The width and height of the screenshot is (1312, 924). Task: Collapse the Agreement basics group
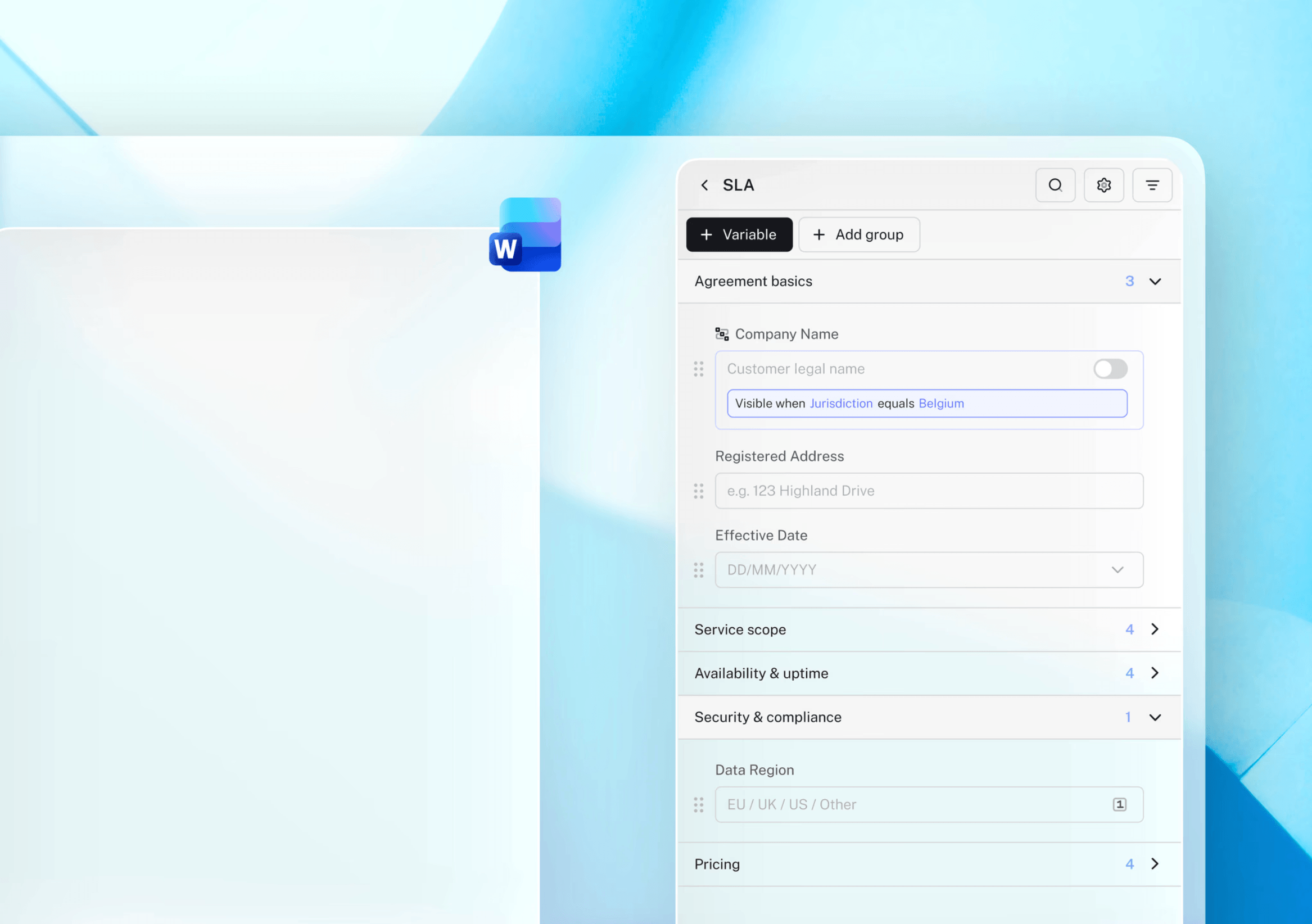point(1155,282)
